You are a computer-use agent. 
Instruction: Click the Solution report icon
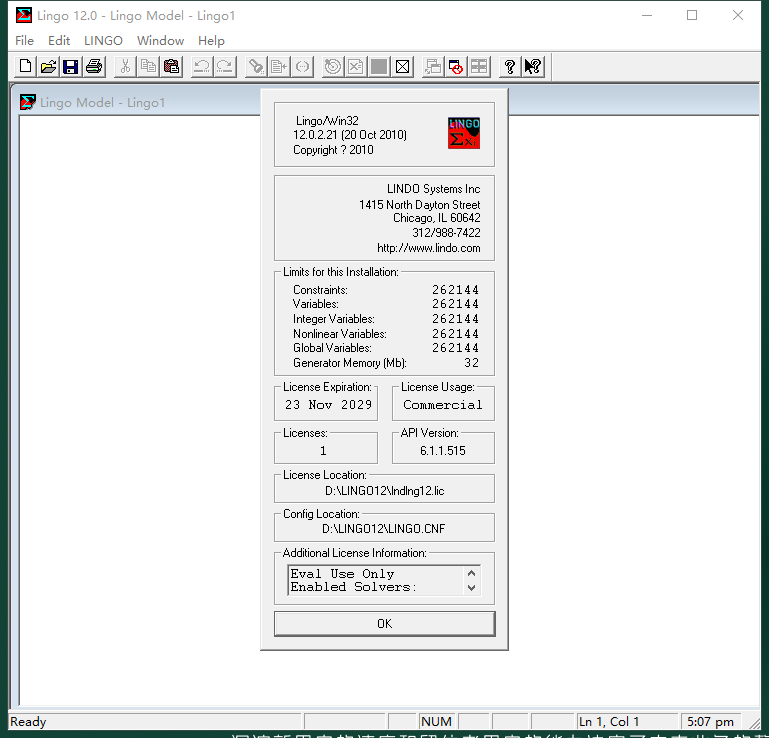[x=356, y=66]
